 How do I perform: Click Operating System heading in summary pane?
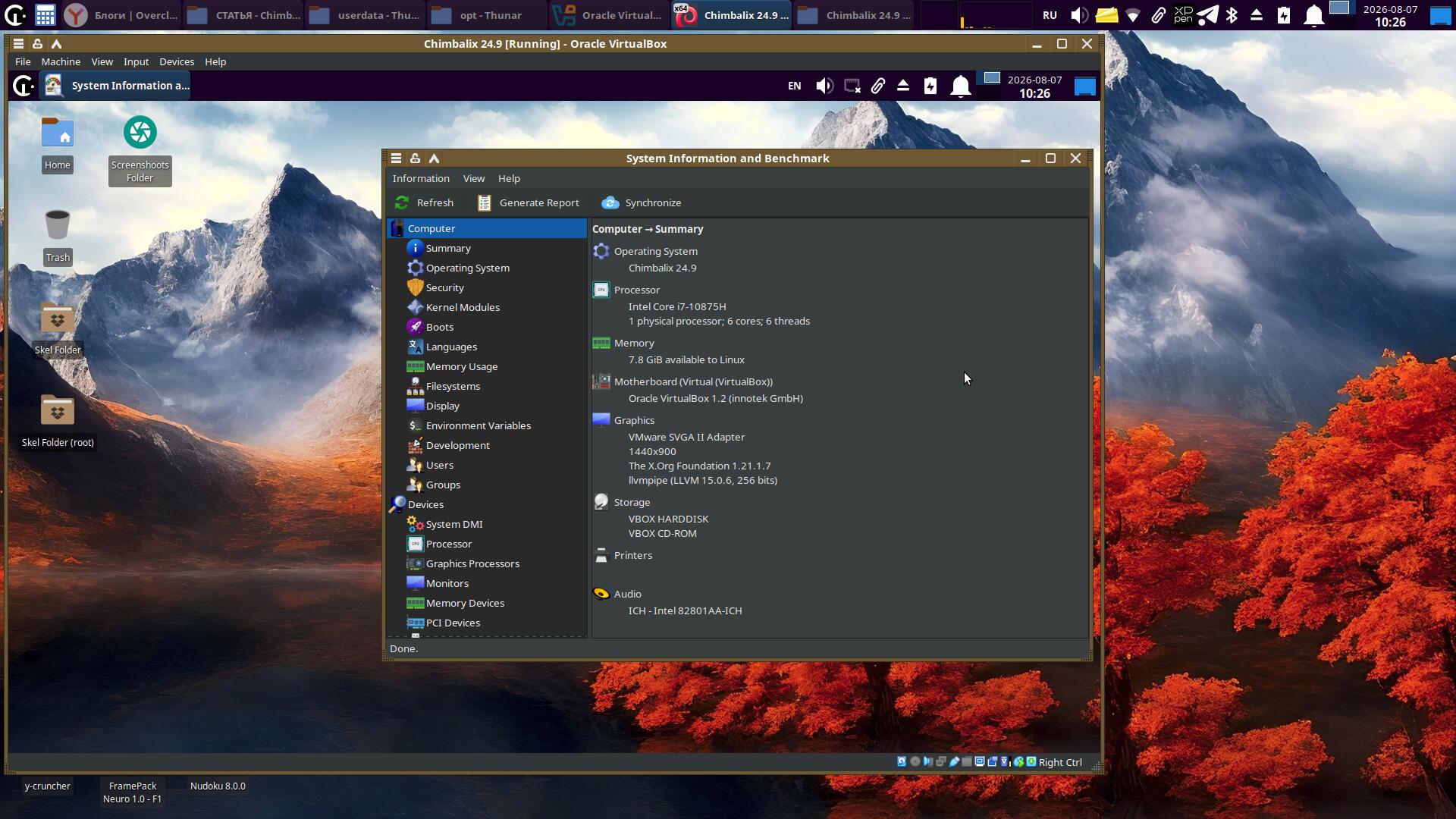tap(655, 251)
